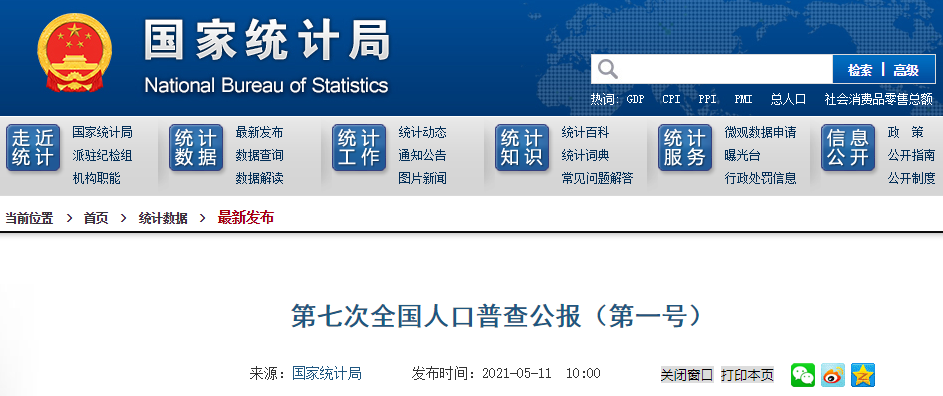Open the 统计数据 section tile
Image resolution: width=943 pixels, height=396 pixels.
pyautogui.click(x=196, y=148)
